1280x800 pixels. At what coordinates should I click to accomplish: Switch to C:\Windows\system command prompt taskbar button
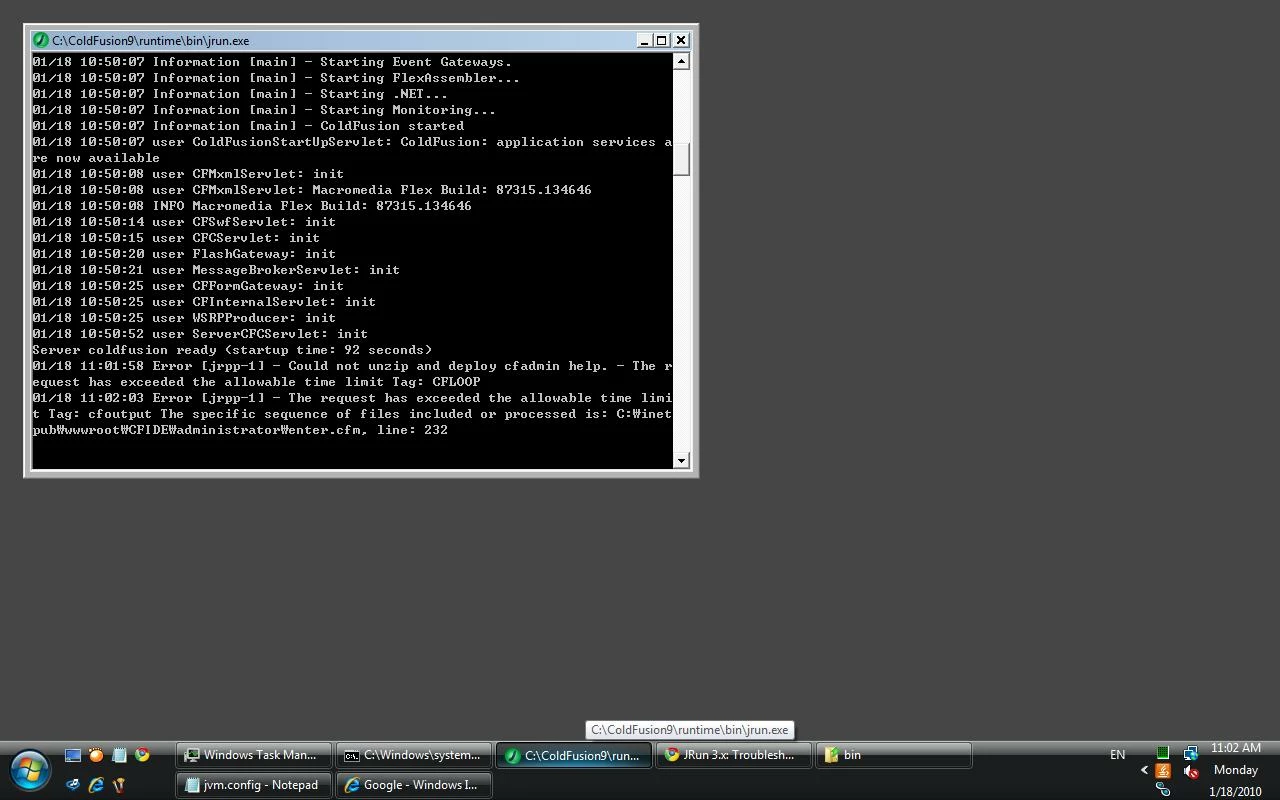point(414,755)
